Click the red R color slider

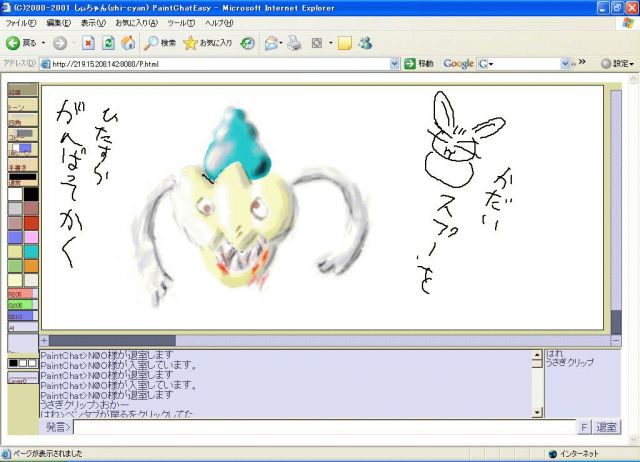[23, 293]
